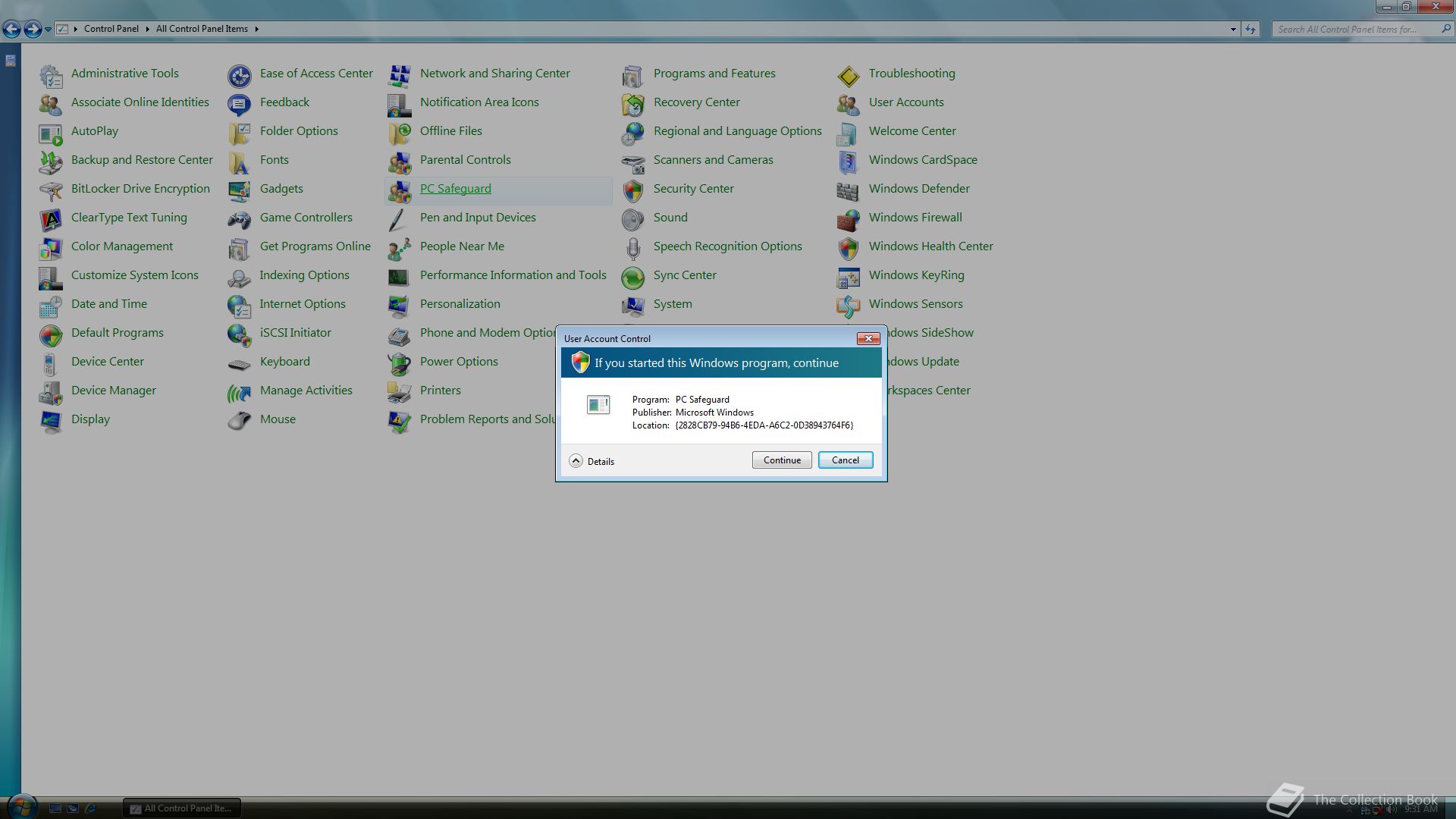Viewport: 1456px width, 819px height.
Task: Click the People Near Me icon
Action: (x=400, y=248)
